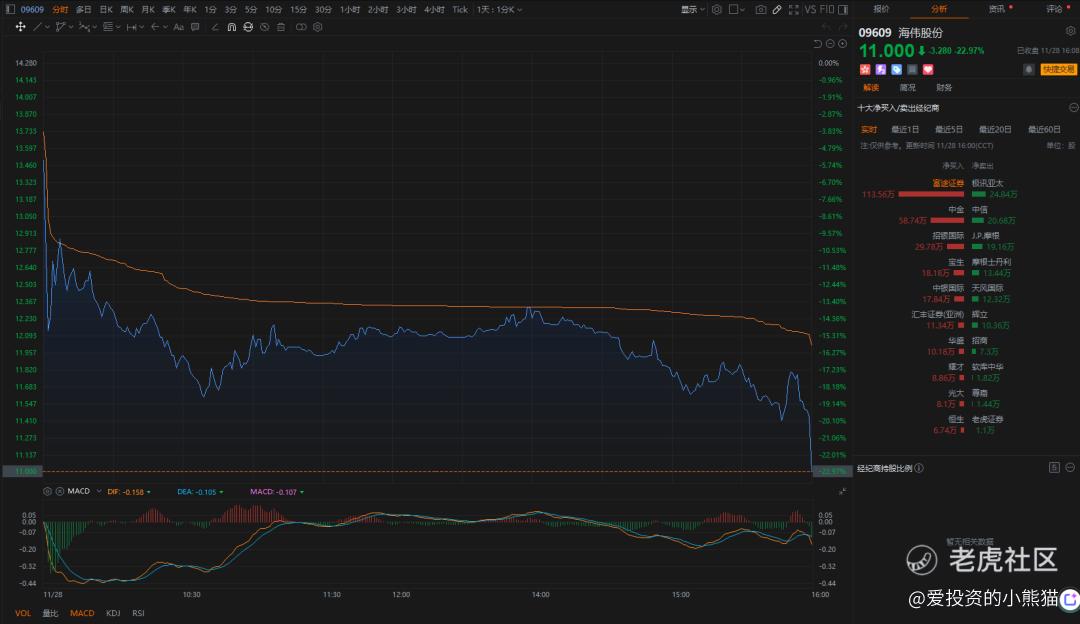Add a comment note annotation
This screenshot has width=1080, height=624.
195,27
